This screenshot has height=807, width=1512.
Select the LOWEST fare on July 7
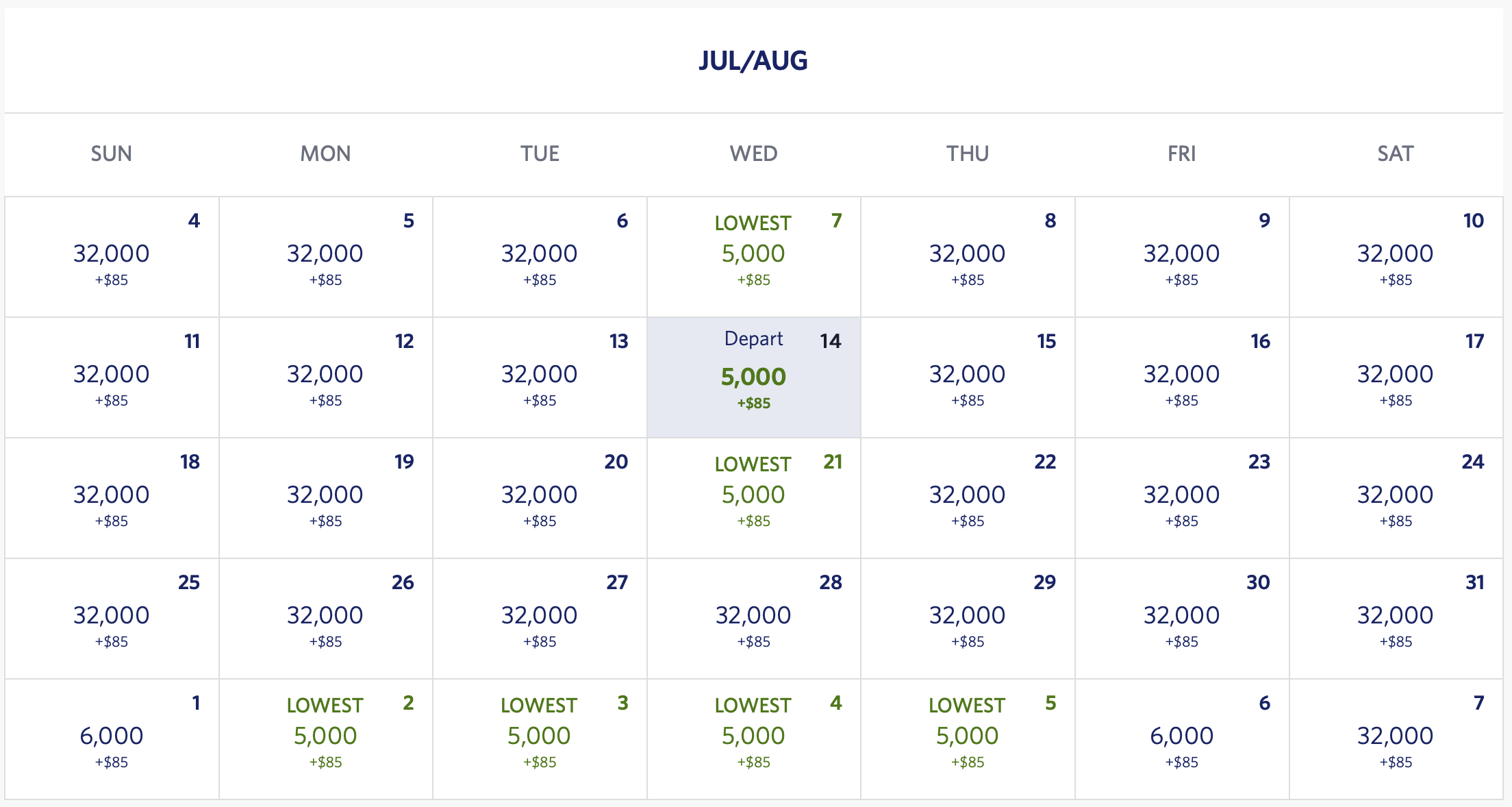pos(753,253)
